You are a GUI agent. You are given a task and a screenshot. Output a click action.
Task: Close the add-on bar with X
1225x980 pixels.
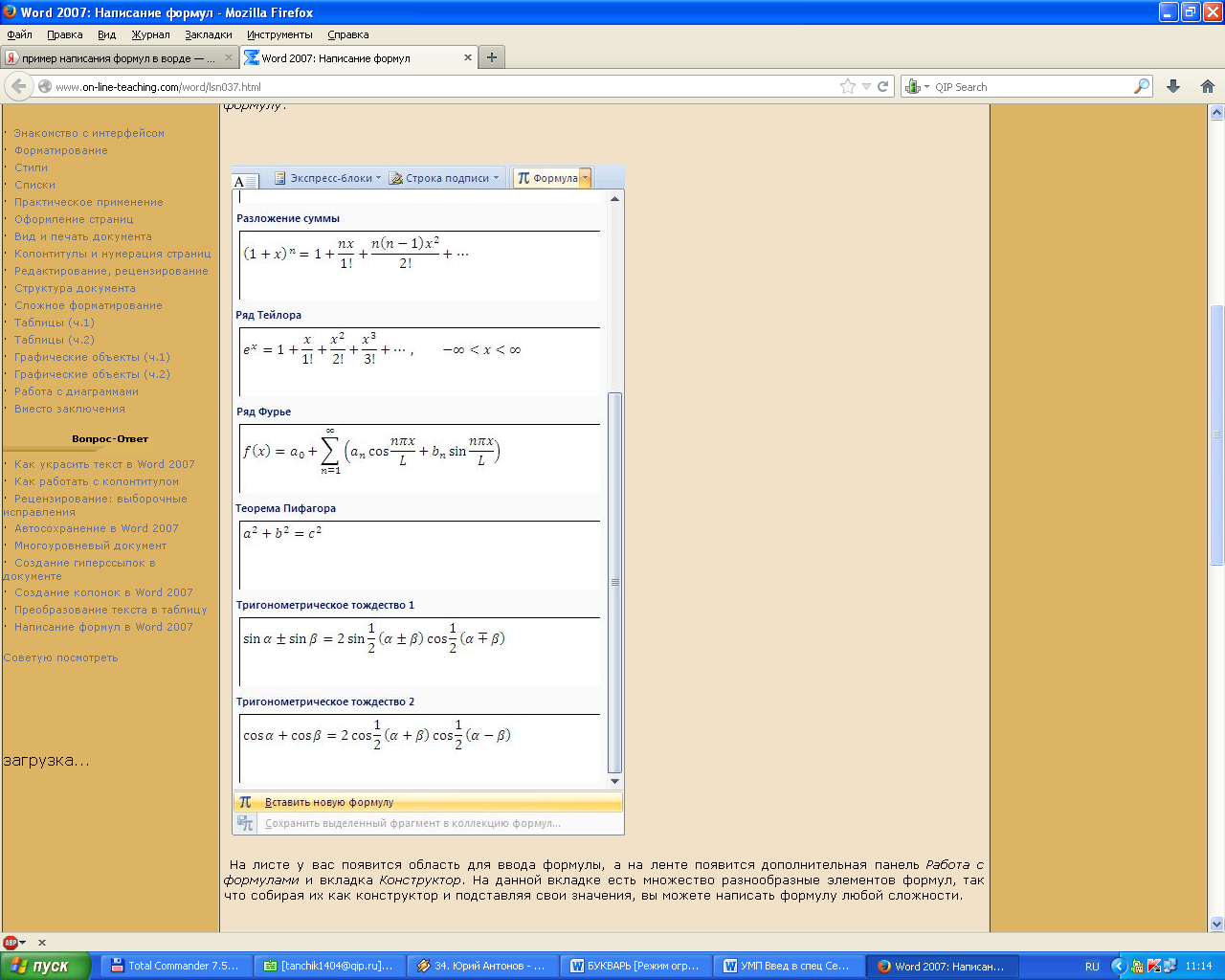pos(42,943)
